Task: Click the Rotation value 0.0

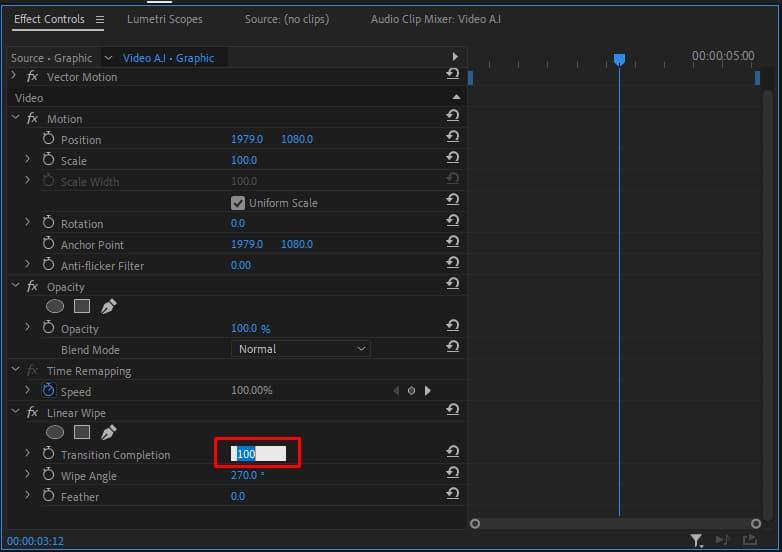Action: point(238,223)
